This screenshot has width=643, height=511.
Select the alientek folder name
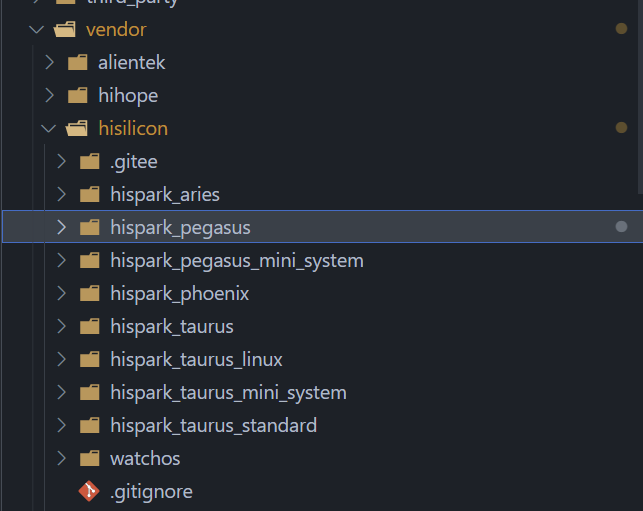(132, 63)
